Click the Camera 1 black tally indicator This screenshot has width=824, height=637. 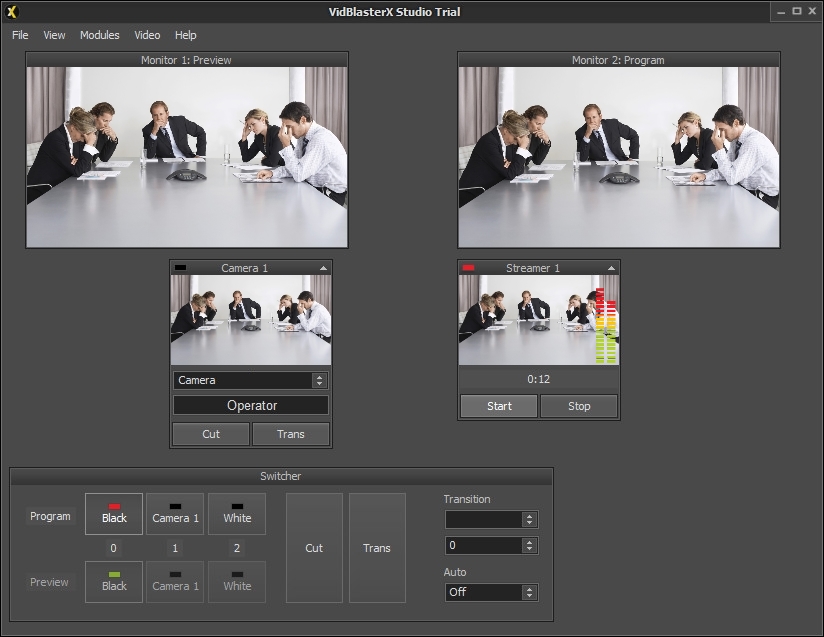pos(180,268)
